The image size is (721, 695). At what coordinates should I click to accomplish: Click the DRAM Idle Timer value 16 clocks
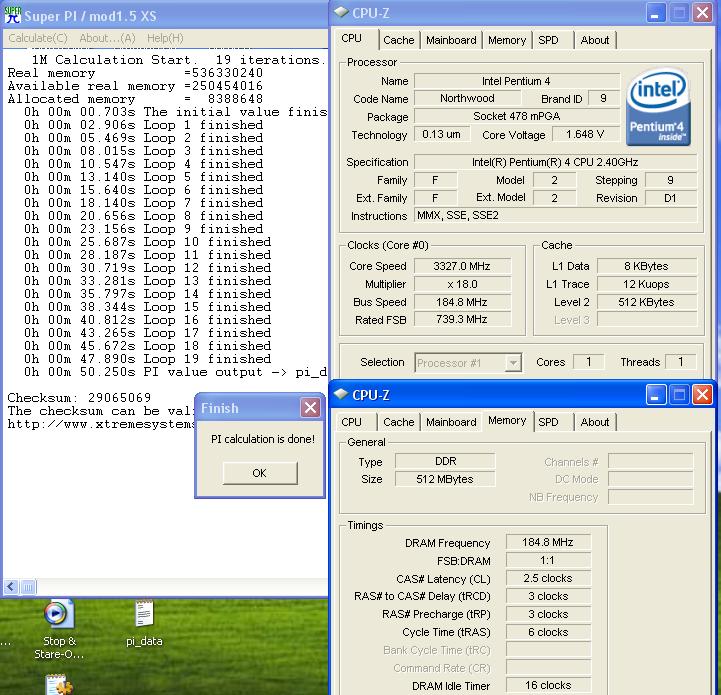pos(548,685)
